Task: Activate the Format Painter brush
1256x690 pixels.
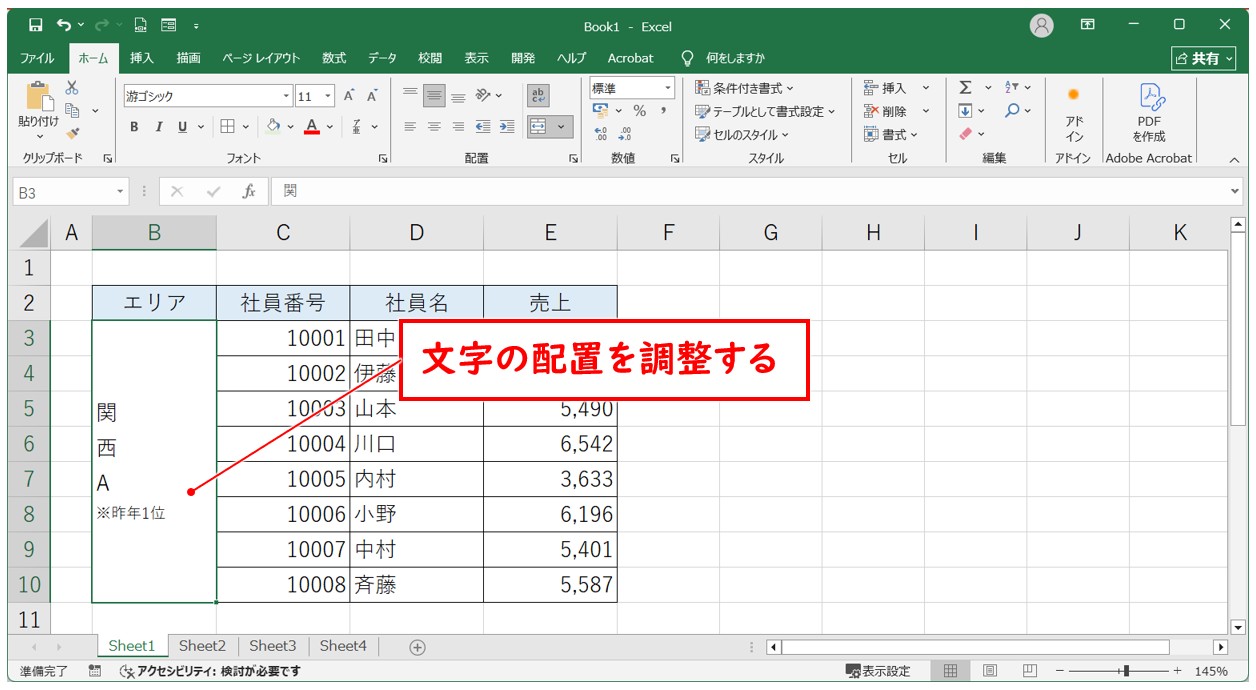Action: pyautogui.click(x=72, y=132)
